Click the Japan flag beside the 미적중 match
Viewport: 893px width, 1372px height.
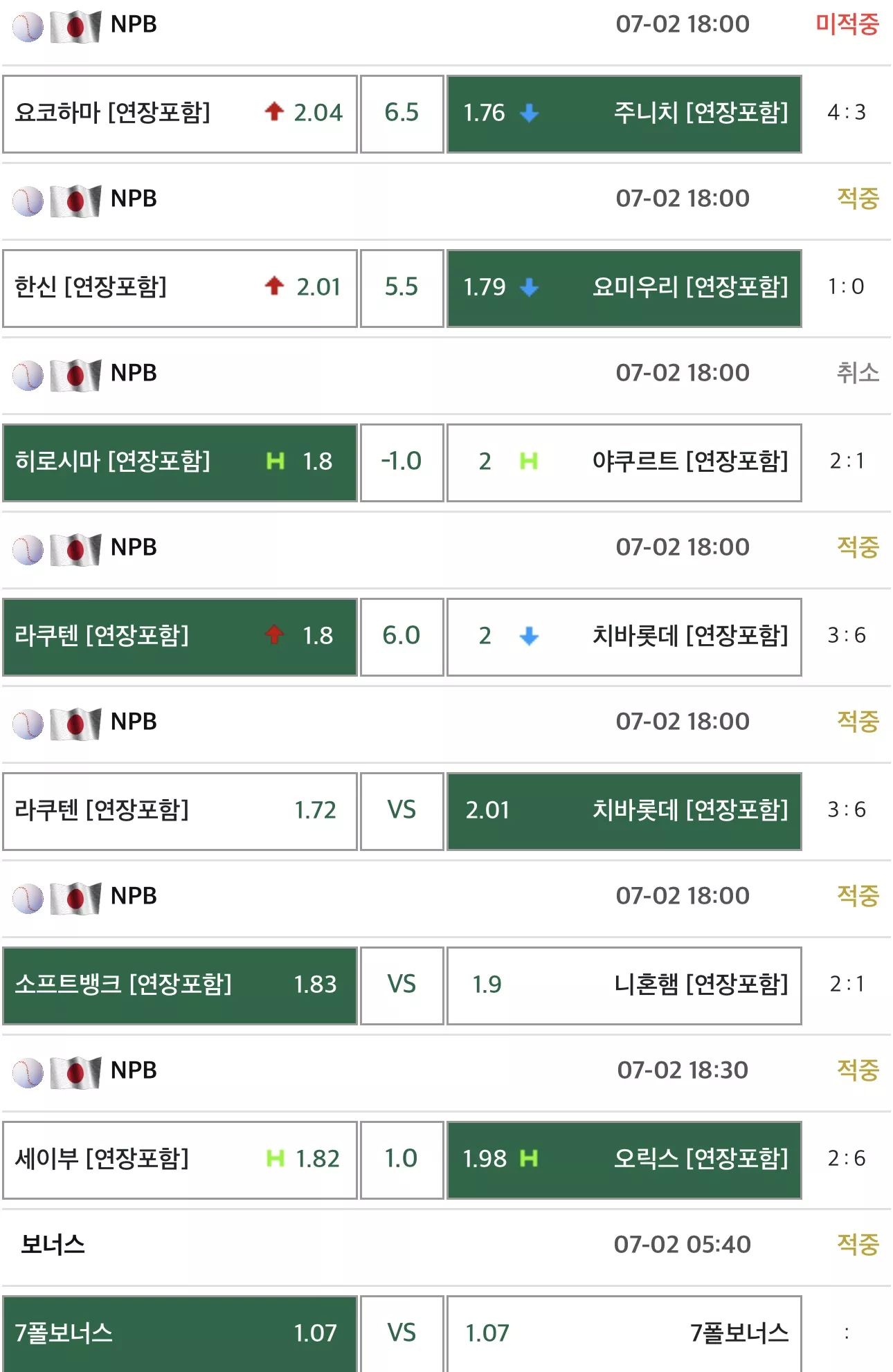[76, 26]
